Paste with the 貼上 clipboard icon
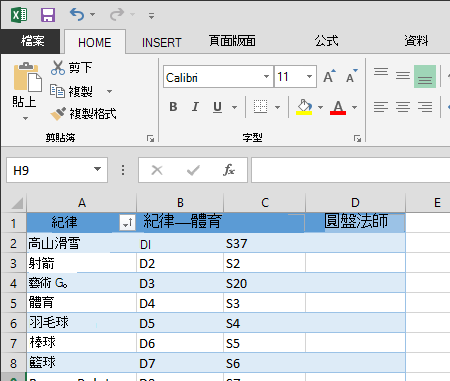450x381 pixels. (x=27, y=77)
